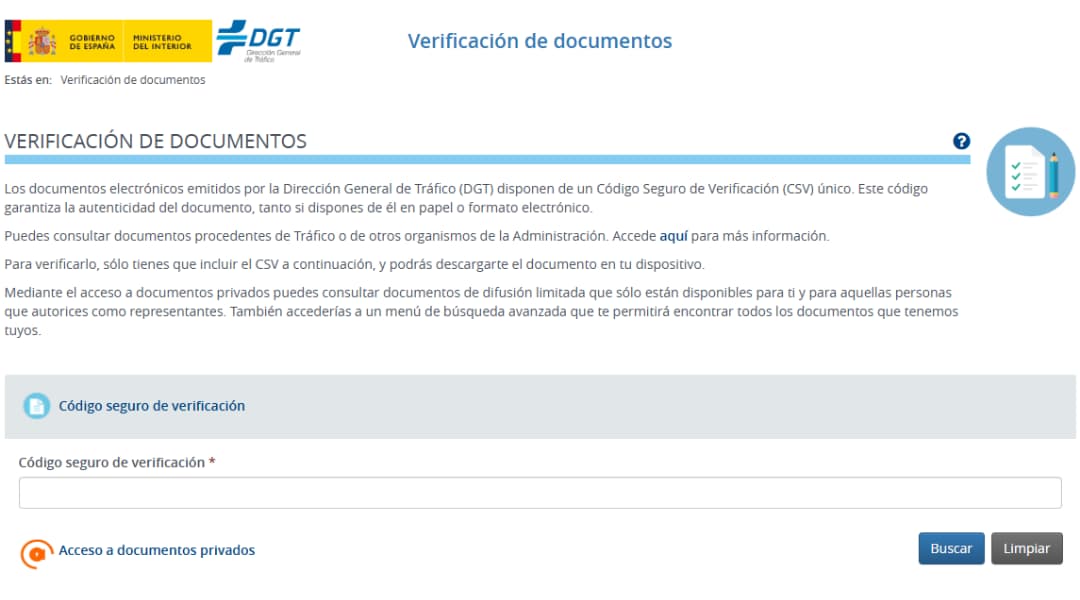Click the paragraph starting 'Los documentos electrónicos'

click(466, 198)
